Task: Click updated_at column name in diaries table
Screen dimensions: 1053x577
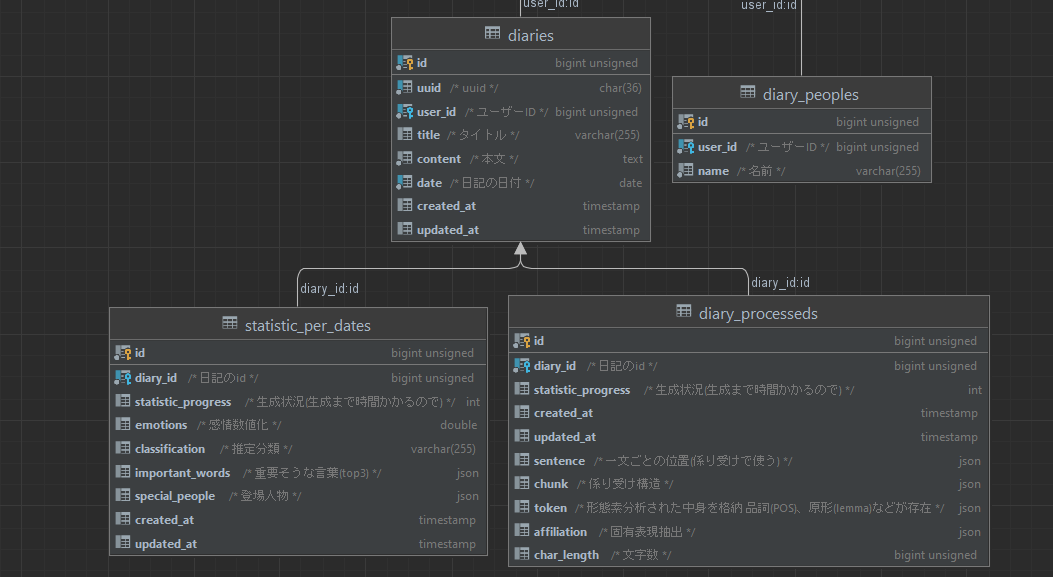Action: tap(447, 230)
